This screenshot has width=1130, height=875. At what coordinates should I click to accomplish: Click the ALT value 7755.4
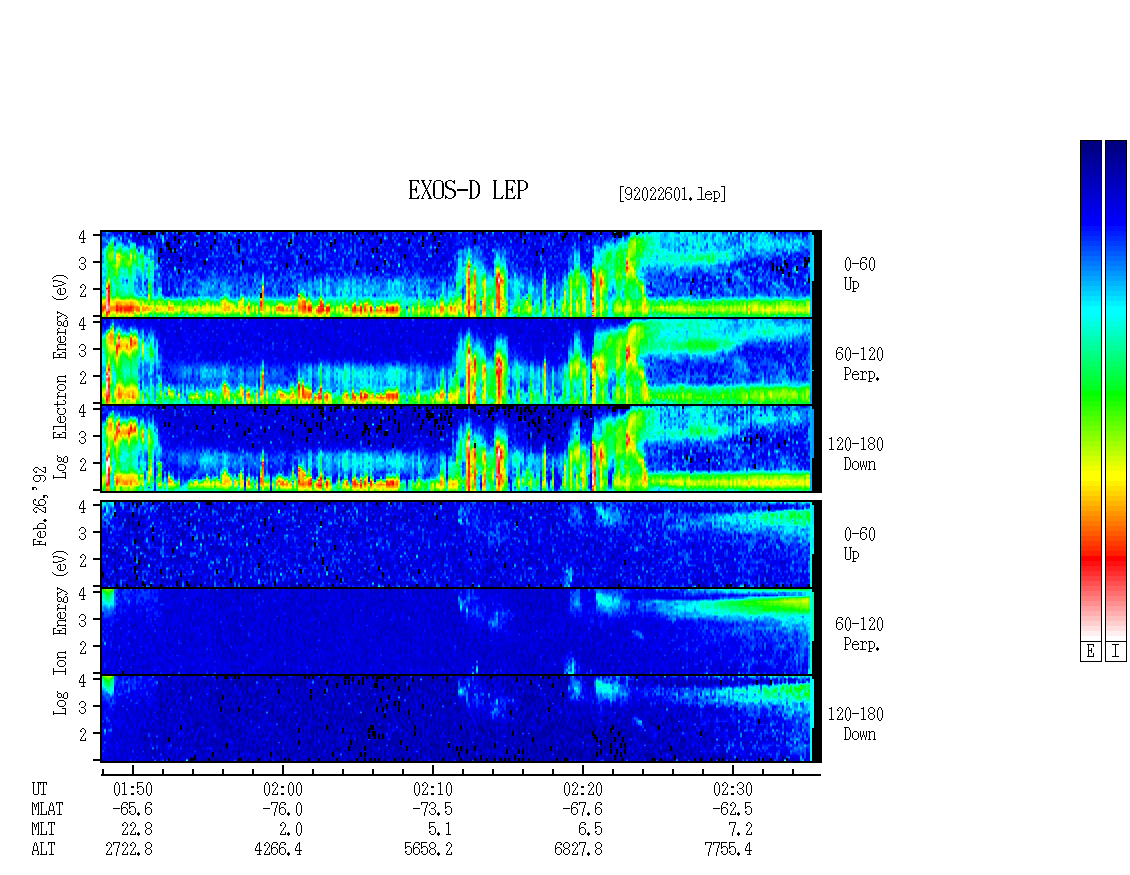728,850
